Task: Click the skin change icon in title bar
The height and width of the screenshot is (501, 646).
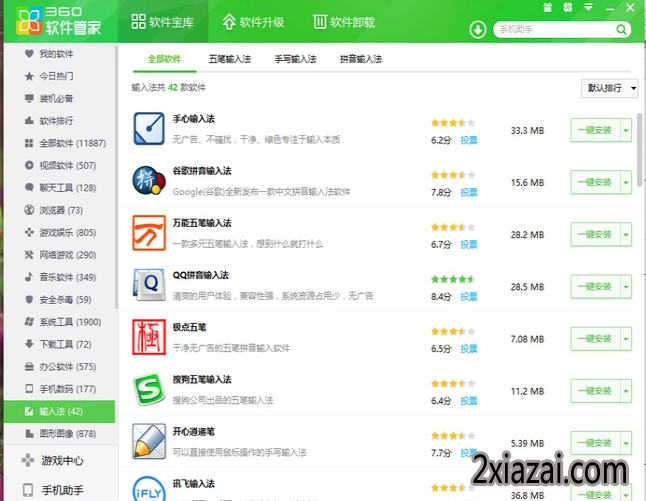Action: [568, 7]
